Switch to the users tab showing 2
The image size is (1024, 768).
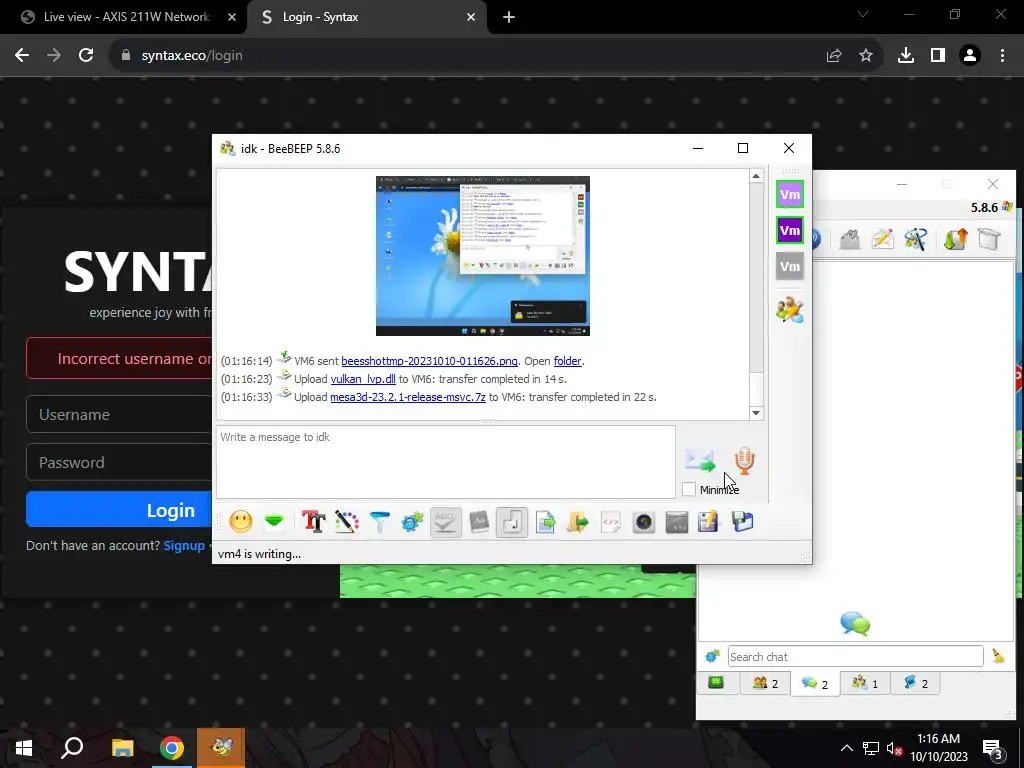[x=765, y=683]
